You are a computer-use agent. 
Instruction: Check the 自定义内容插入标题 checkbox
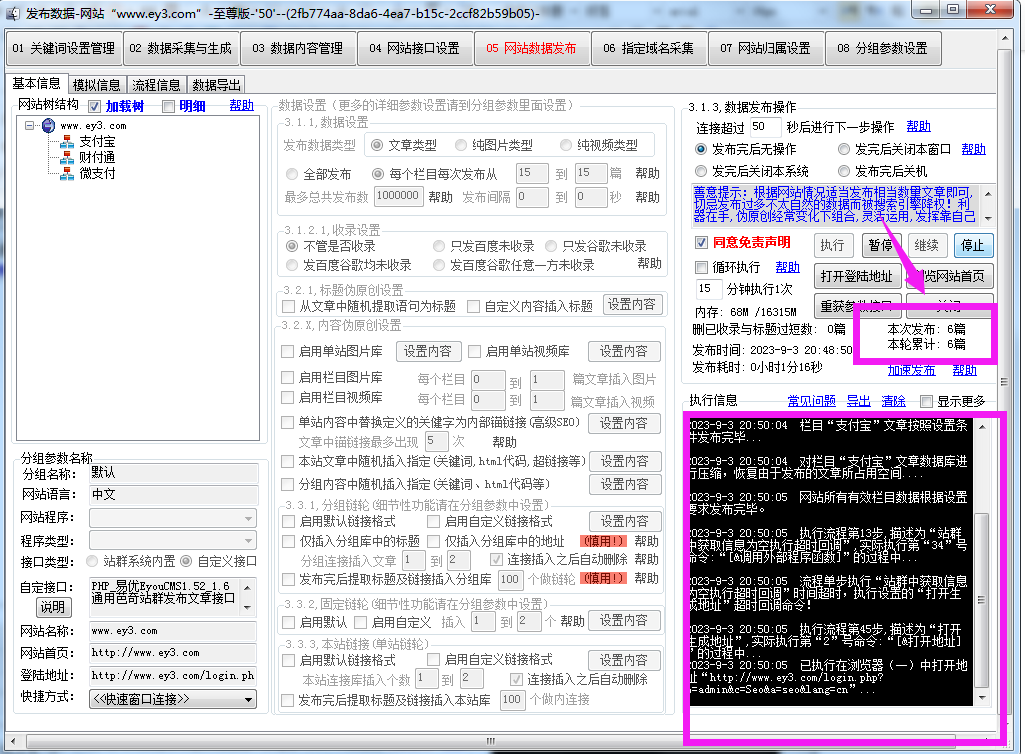click(473, 306)
